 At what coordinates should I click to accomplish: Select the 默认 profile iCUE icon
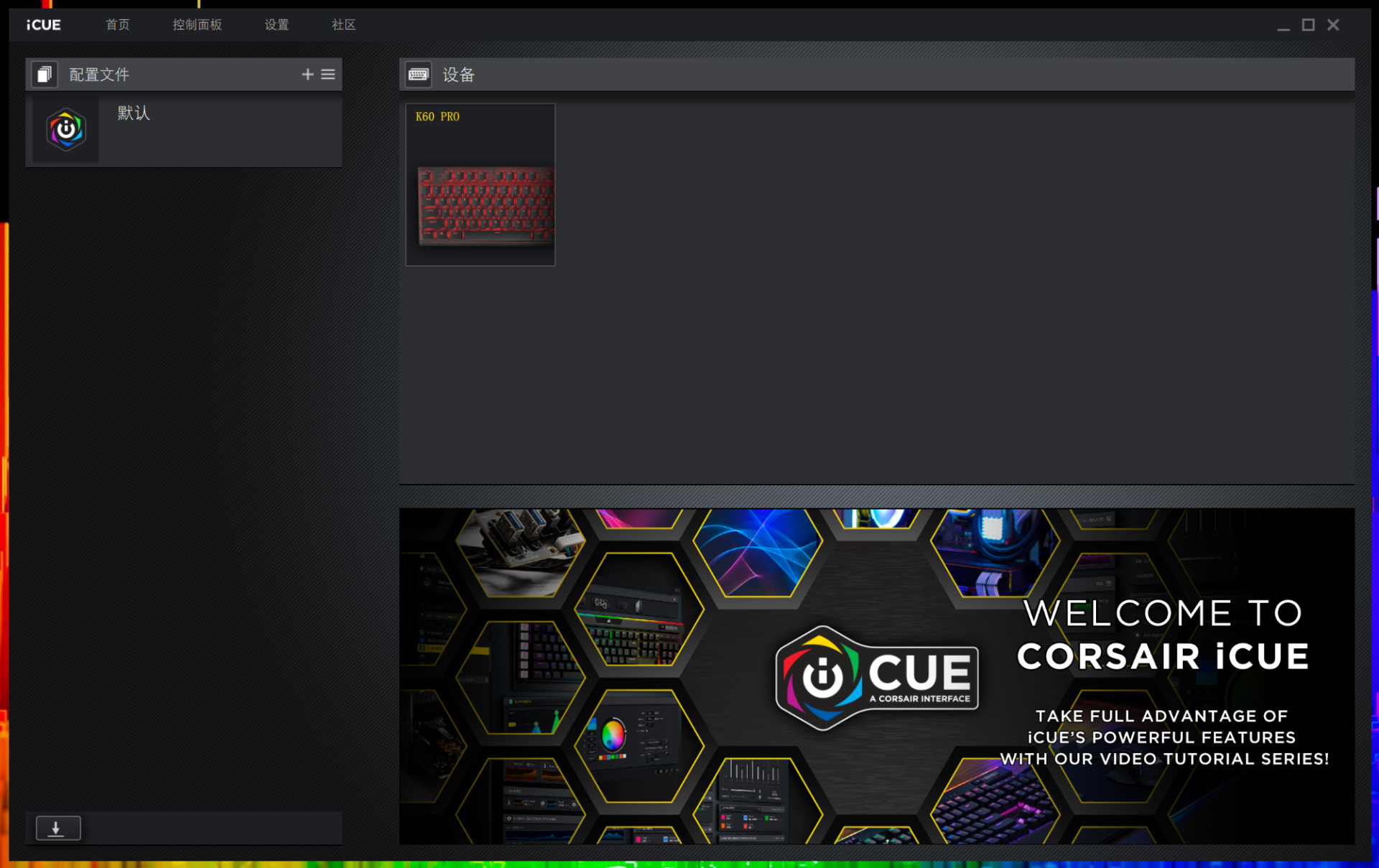pos(66,130)
